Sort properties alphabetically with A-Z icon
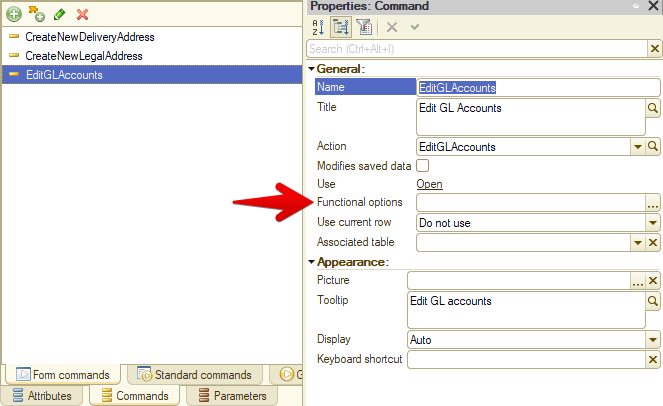Screen dimensions: 663x406 (318, 27)
